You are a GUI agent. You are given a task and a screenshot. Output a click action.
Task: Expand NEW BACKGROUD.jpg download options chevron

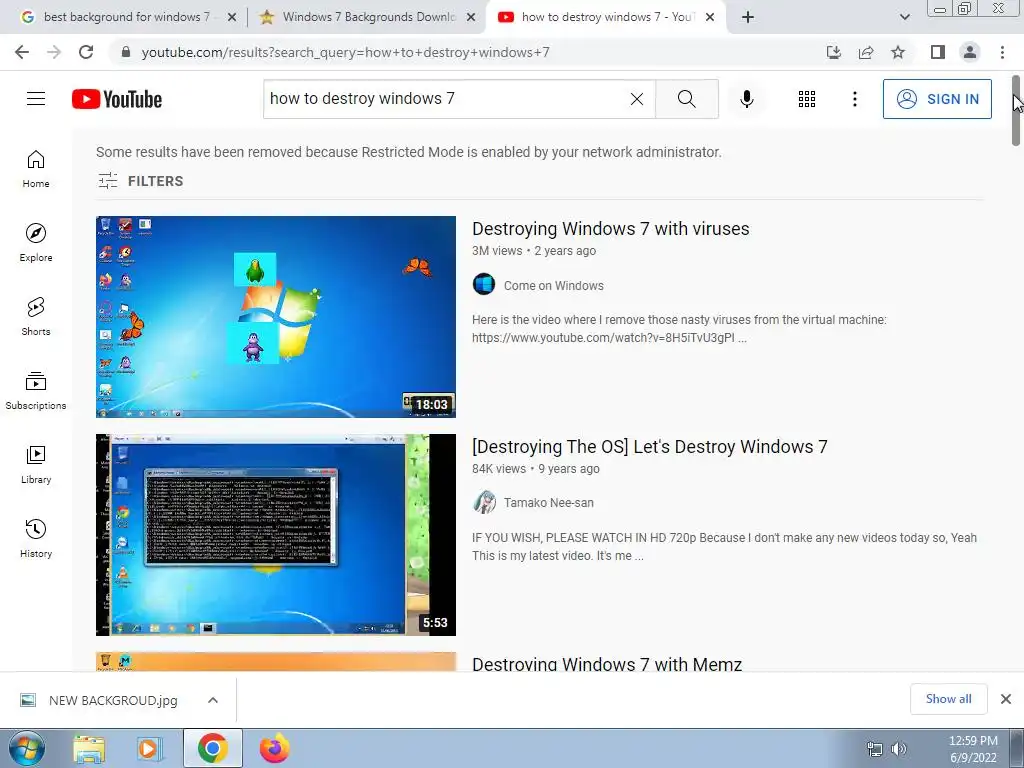213,700
